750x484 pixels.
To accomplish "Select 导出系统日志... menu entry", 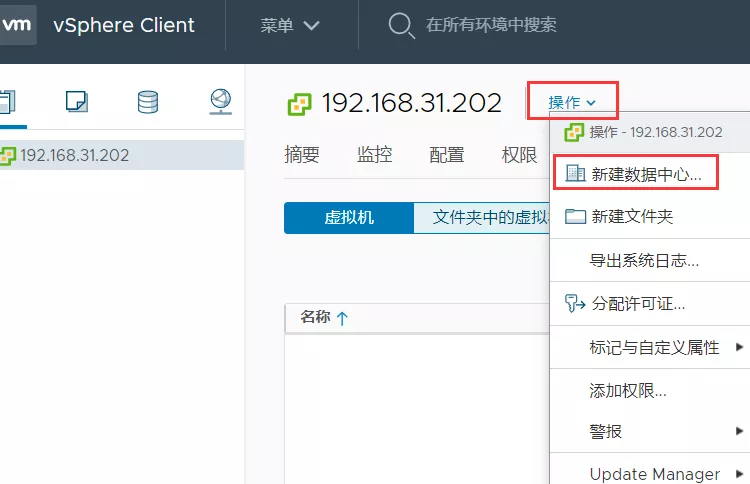I will pyautogui.click(x=644, y=260).
